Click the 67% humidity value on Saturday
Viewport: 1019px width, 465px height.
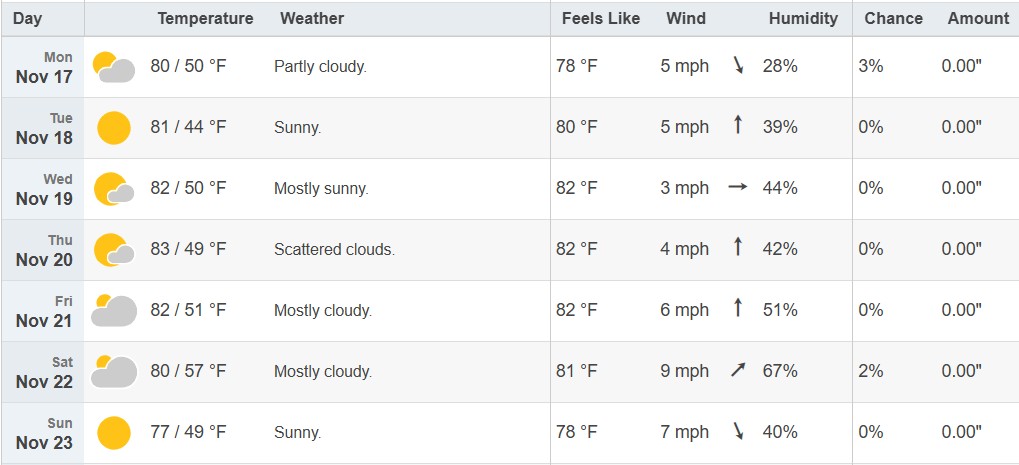(780, 371)
